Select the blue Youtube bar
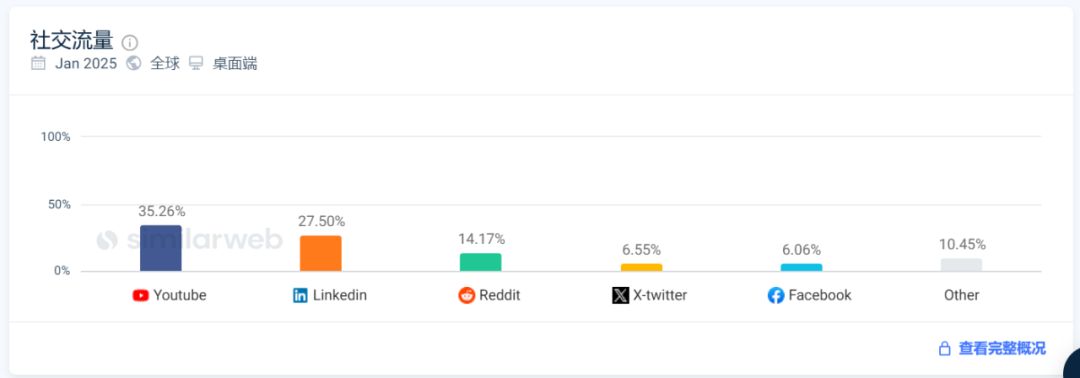Screen dimensions: 1080x378 160,248
